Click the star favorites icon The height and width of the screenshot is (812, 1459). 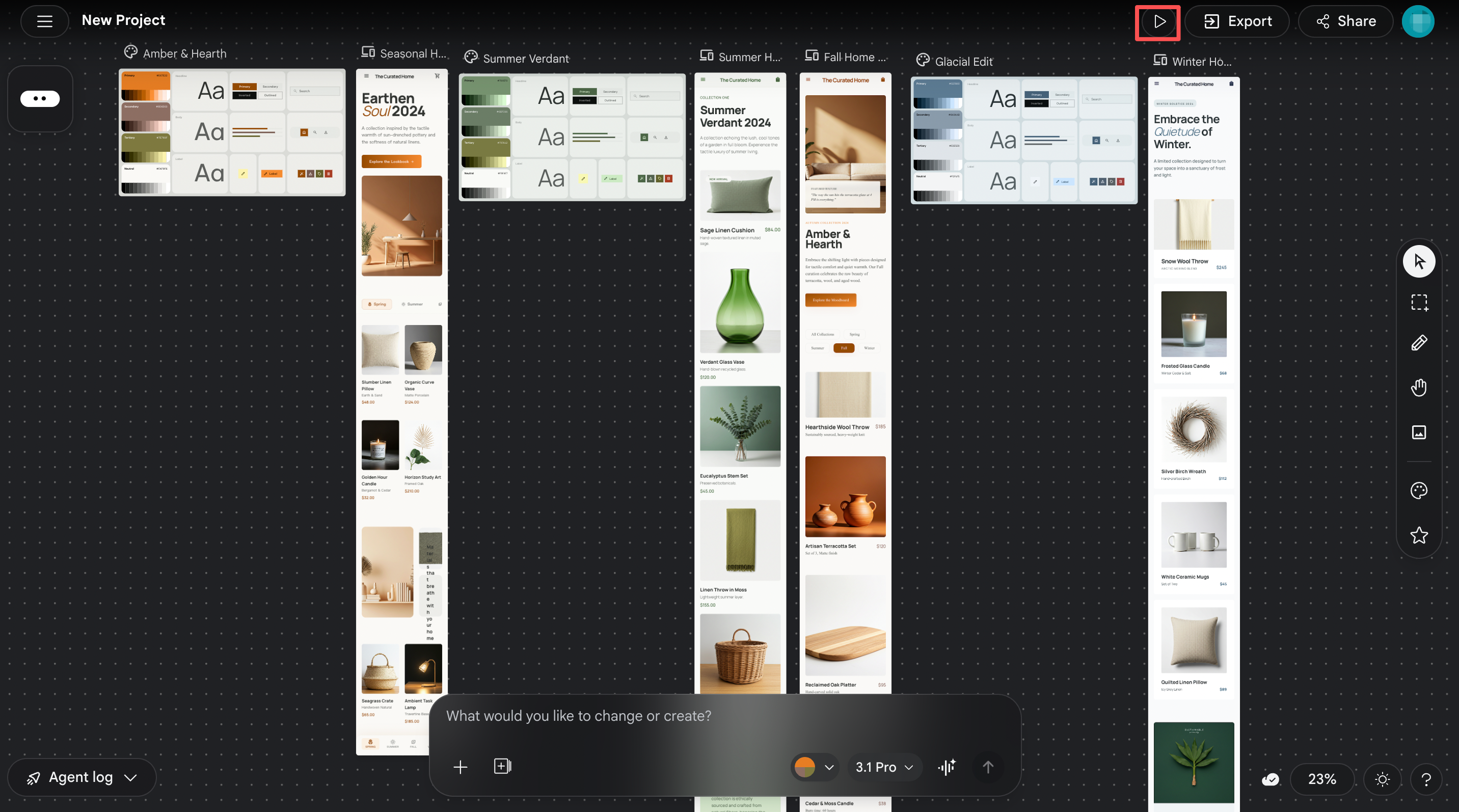[1419, 535]
